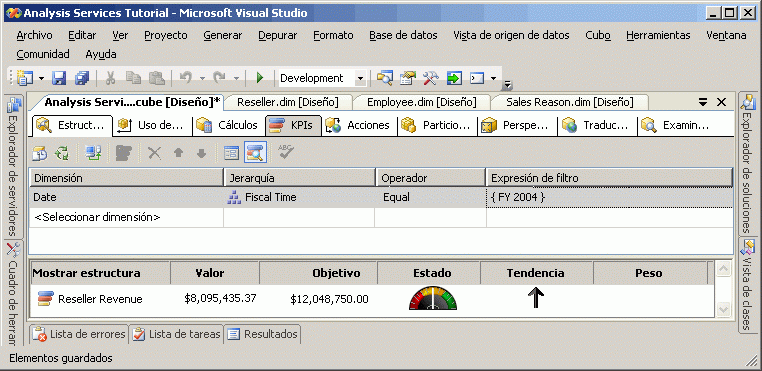Close the active document with X
Screen dimensions: 762x371
[721, 102]
